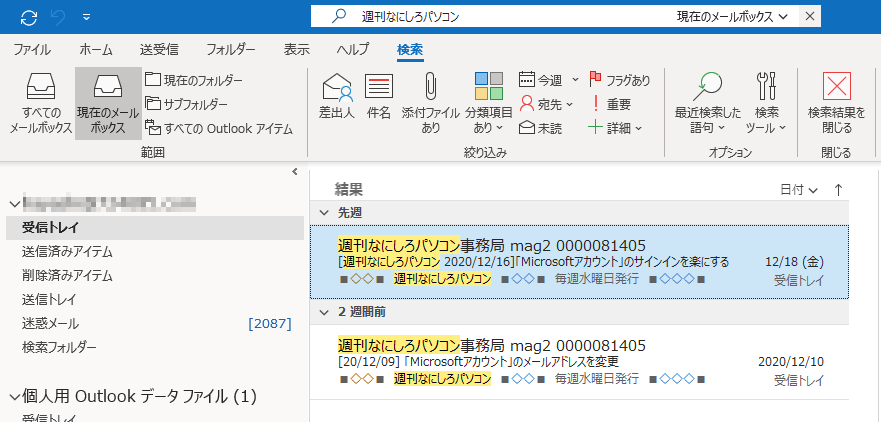Filter mails with 添付ファイルあり paperclip
Viewport: 881px width, 422px height.
point(431,103)
